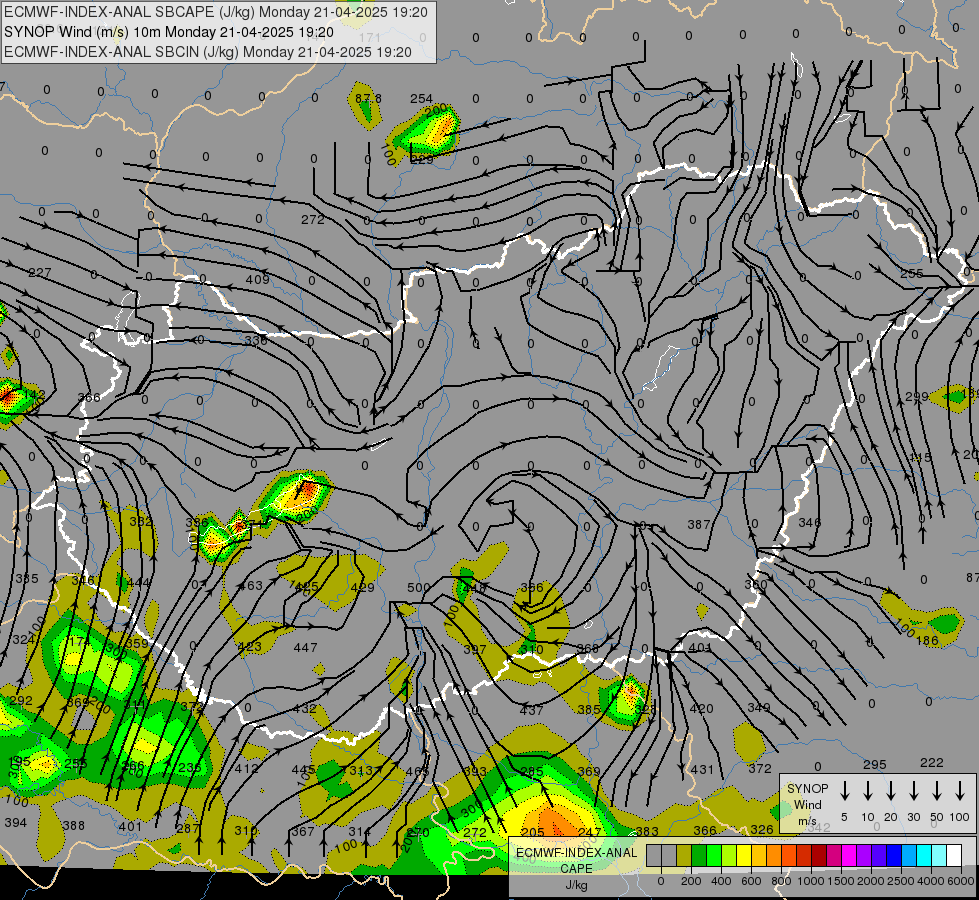979x900 pixels.
Task: Click the 200 tick label on CAPE scale
Action: click(691, 881)
